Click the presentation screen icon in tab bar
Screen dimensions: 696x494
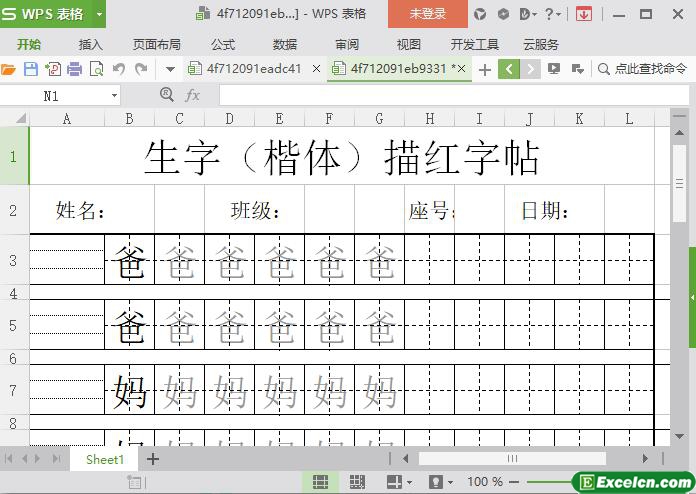click(x=554, y=69)
